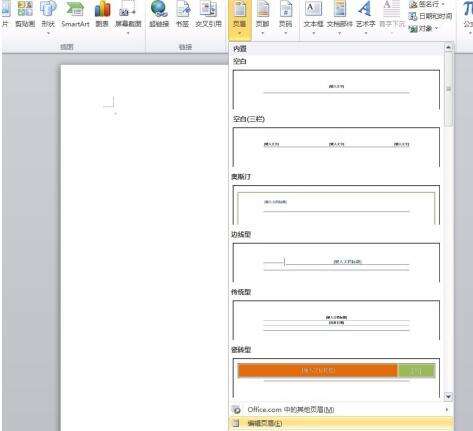Expand the 屏幕截图 screenshot dropdown

click(x=128, y=33)
